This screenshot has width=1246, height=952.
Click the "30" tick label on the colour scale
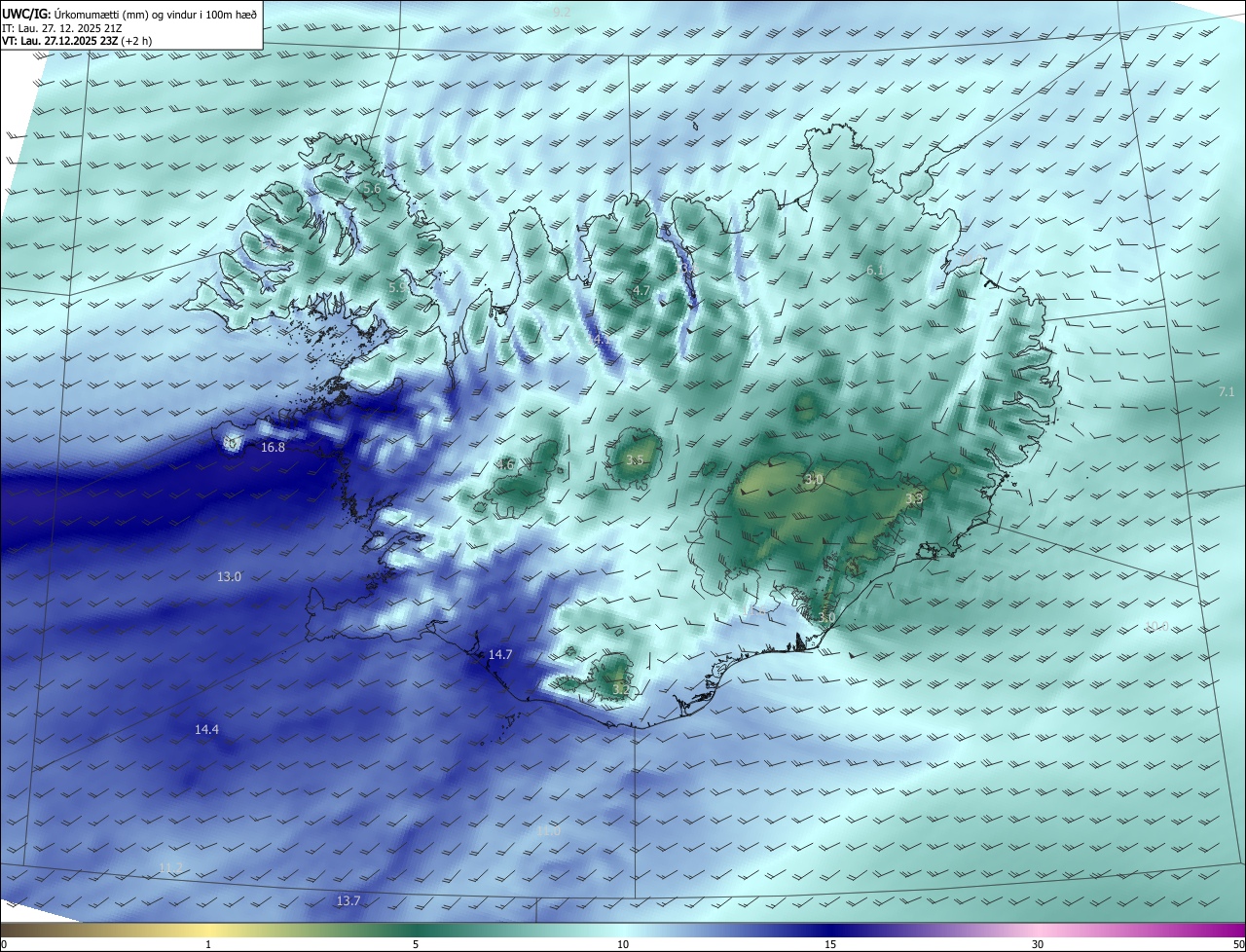point(1038,944)
